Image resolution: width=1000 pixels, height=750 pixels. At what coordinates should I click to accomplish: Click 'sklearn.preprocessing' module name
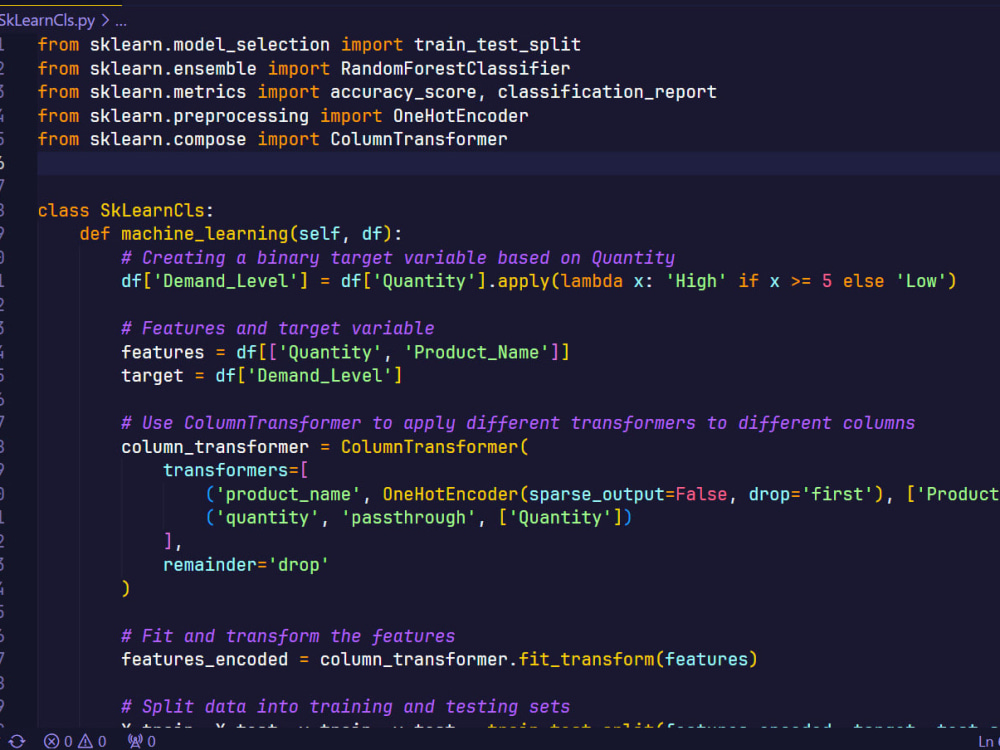tap(199, 115)
